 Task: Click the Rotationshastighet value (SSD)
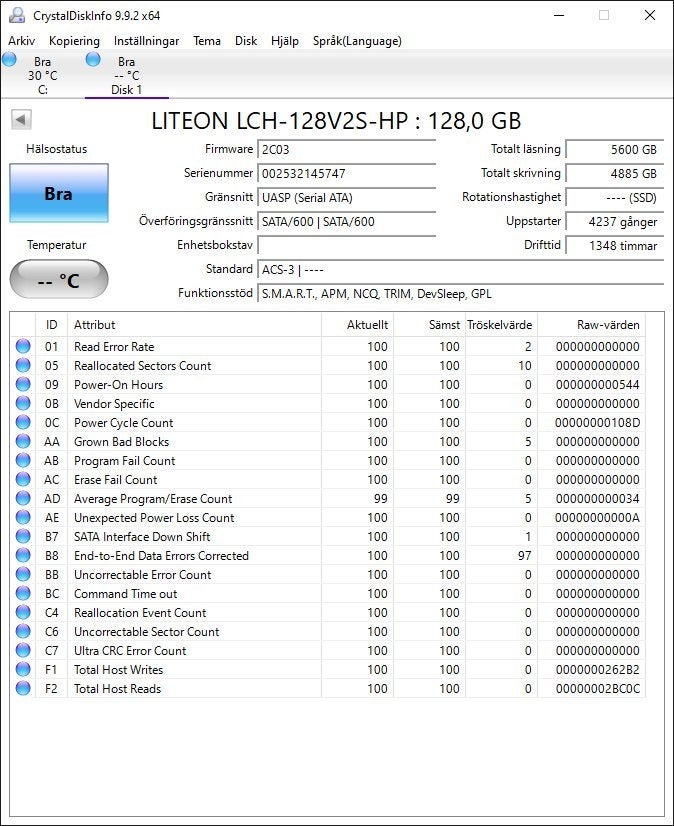(614, 198)
